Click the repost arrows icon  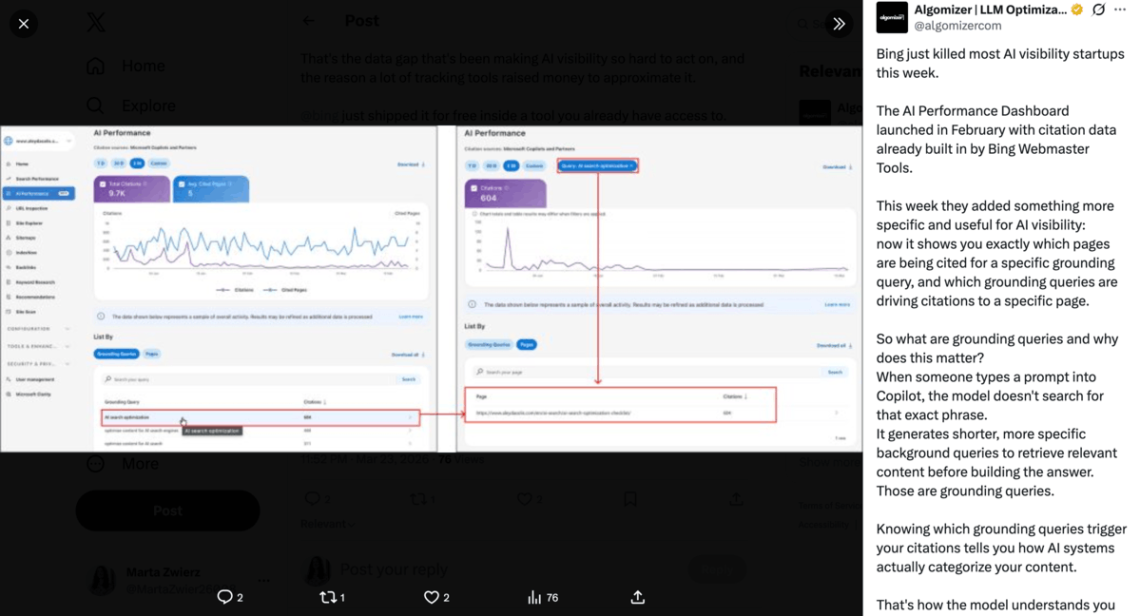[328, 597]
